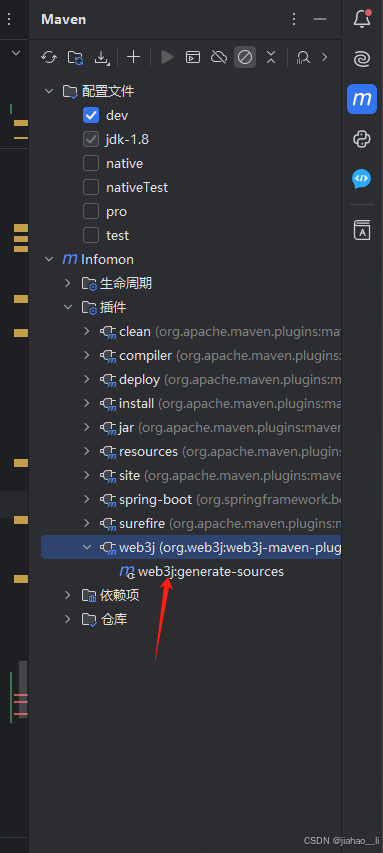Expand the spring-boot plugin node
Viewport: 383px width, 853px height.
click(87, 499)
